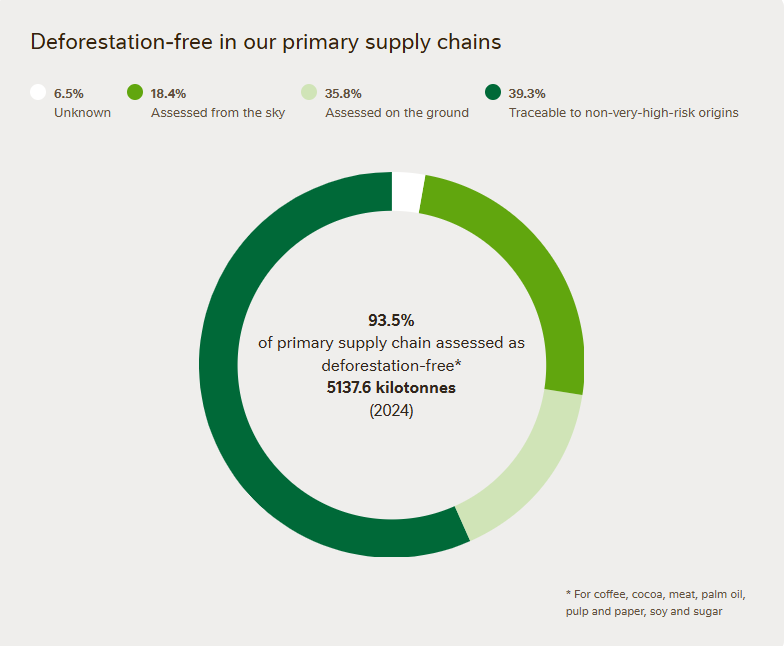This screenshot has height=646, width=784.
Task: Toggle the Assessed on the ground label
Action: [x=397, y=113]
